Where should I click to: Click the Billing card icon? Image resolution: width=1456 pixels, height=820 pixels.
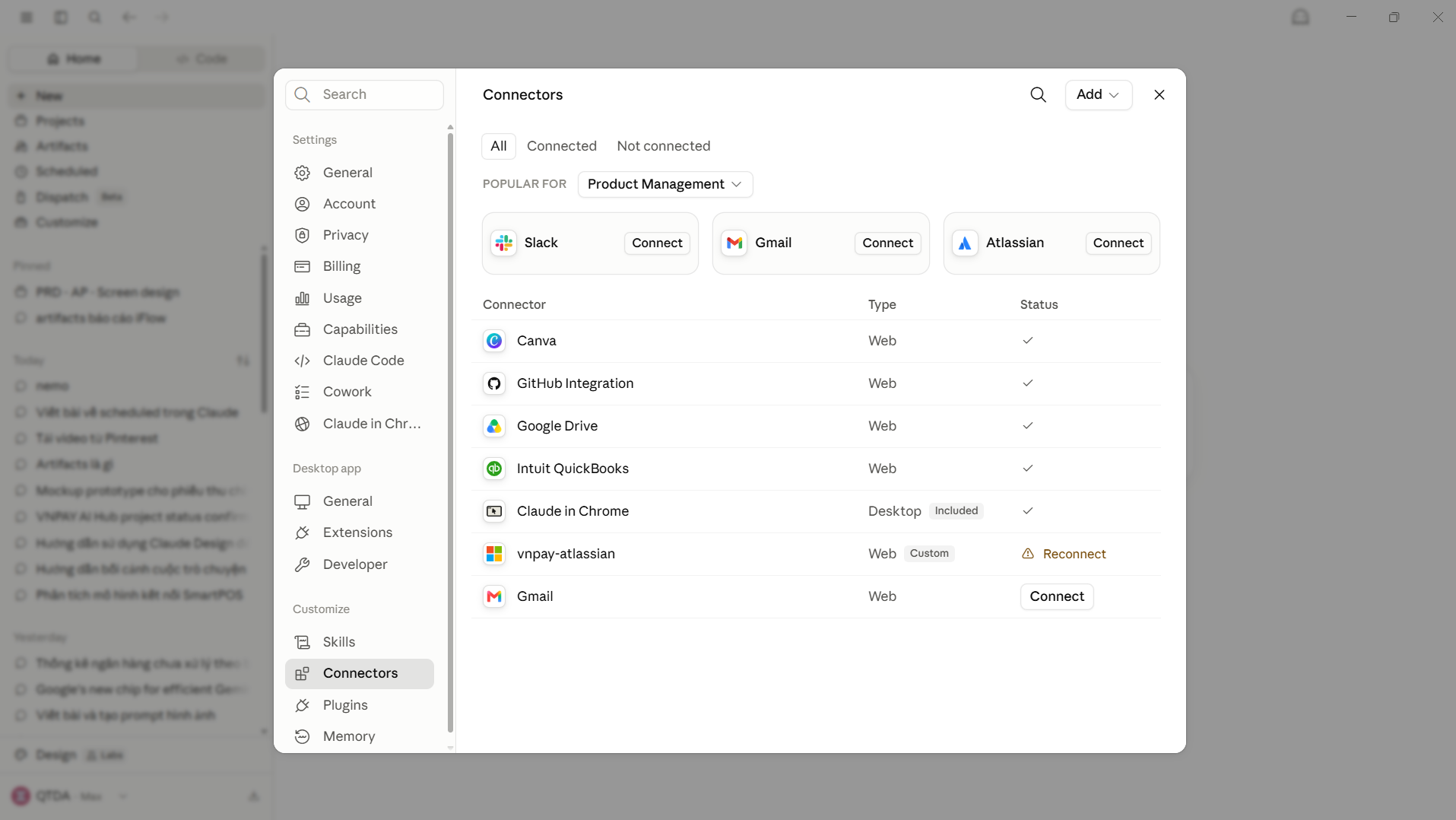tap(302, 266)
